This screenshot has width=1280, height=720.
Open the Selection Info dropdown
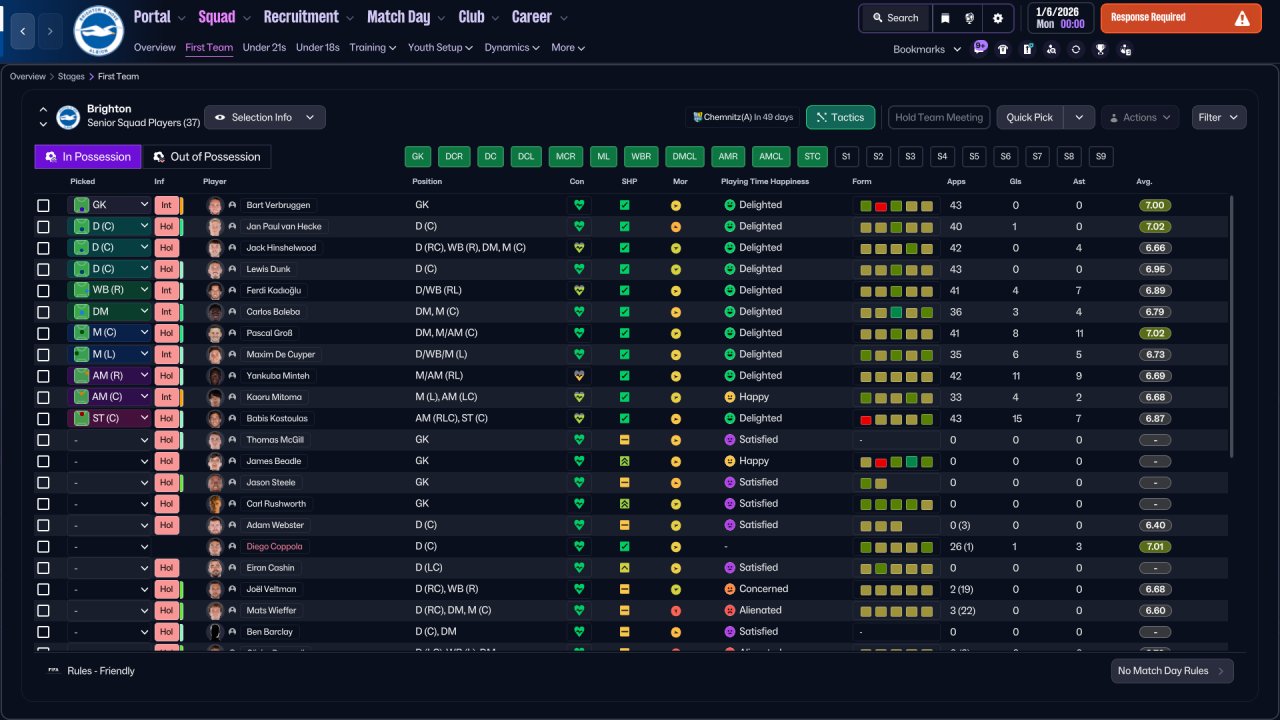265,117
